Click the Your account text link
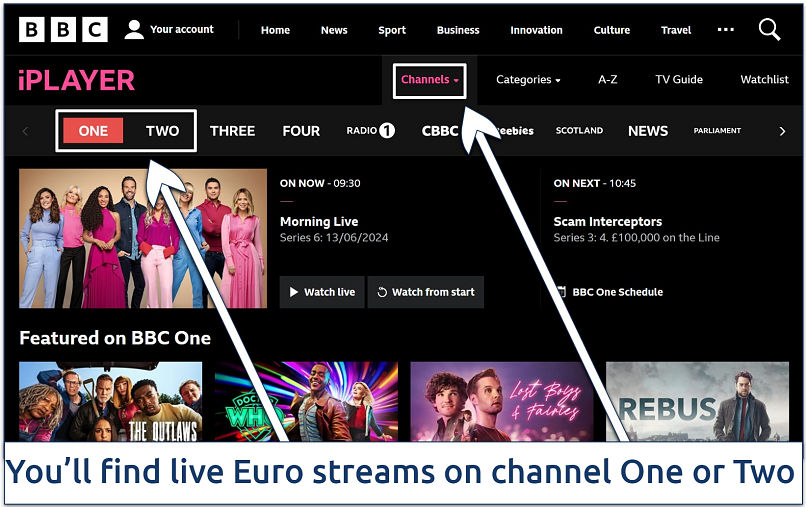 (182, 29)
